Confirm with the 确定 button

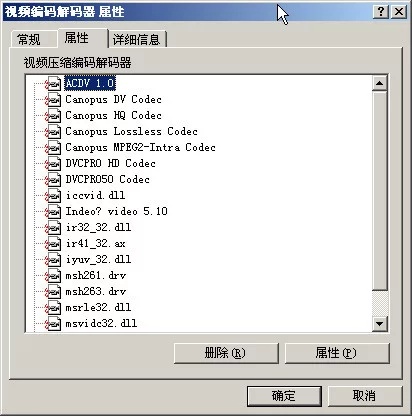(x=284, y=396)
